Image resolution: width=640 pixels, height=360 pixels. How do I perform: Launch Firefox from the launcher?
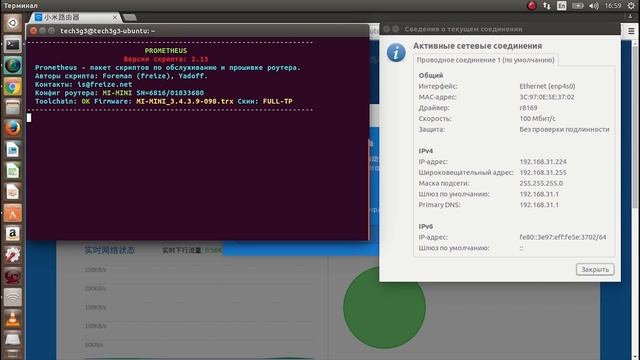click(12, 129)
